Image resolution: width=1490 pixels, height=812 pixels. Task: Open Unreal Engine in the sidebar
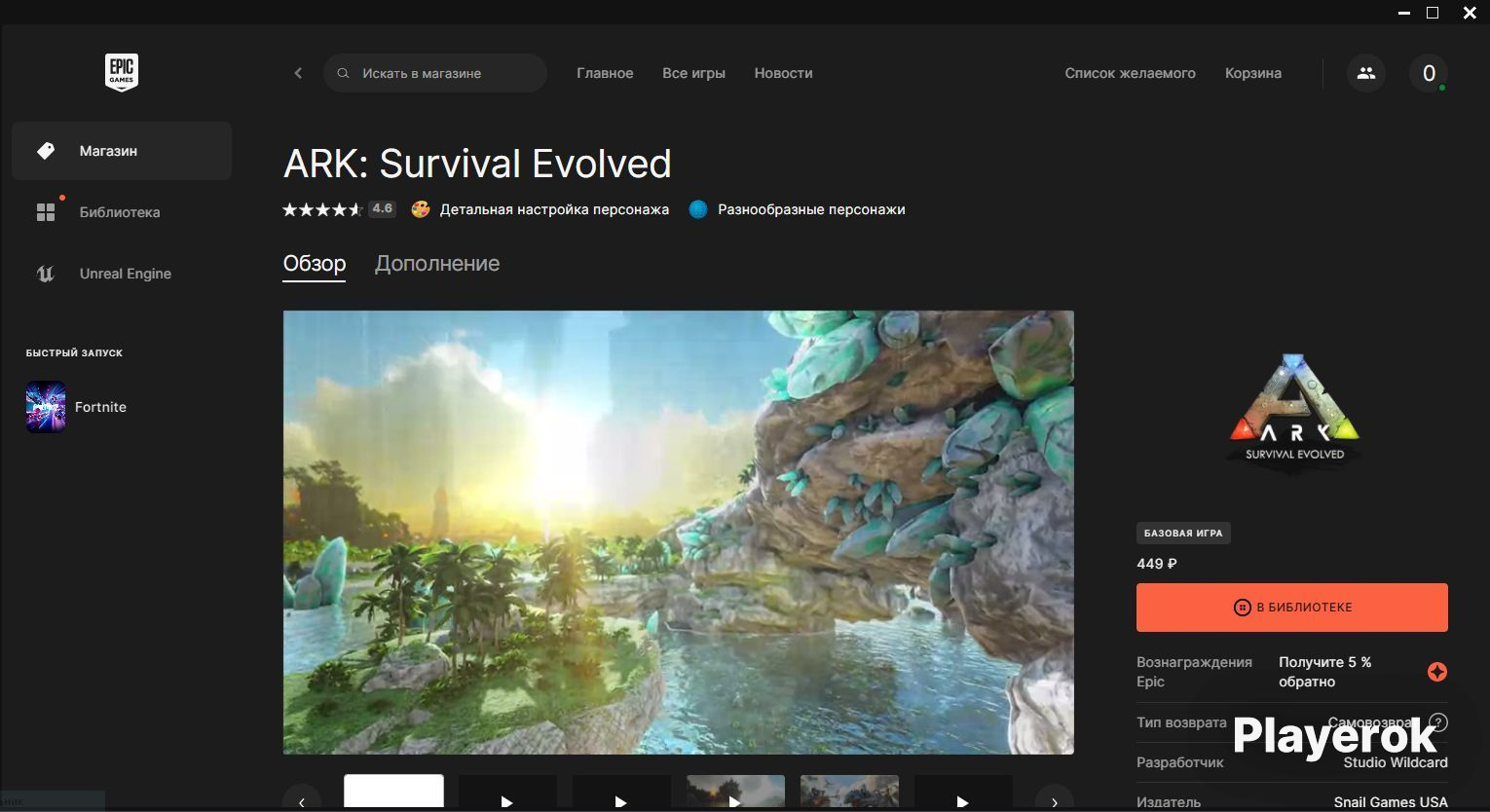122,274
